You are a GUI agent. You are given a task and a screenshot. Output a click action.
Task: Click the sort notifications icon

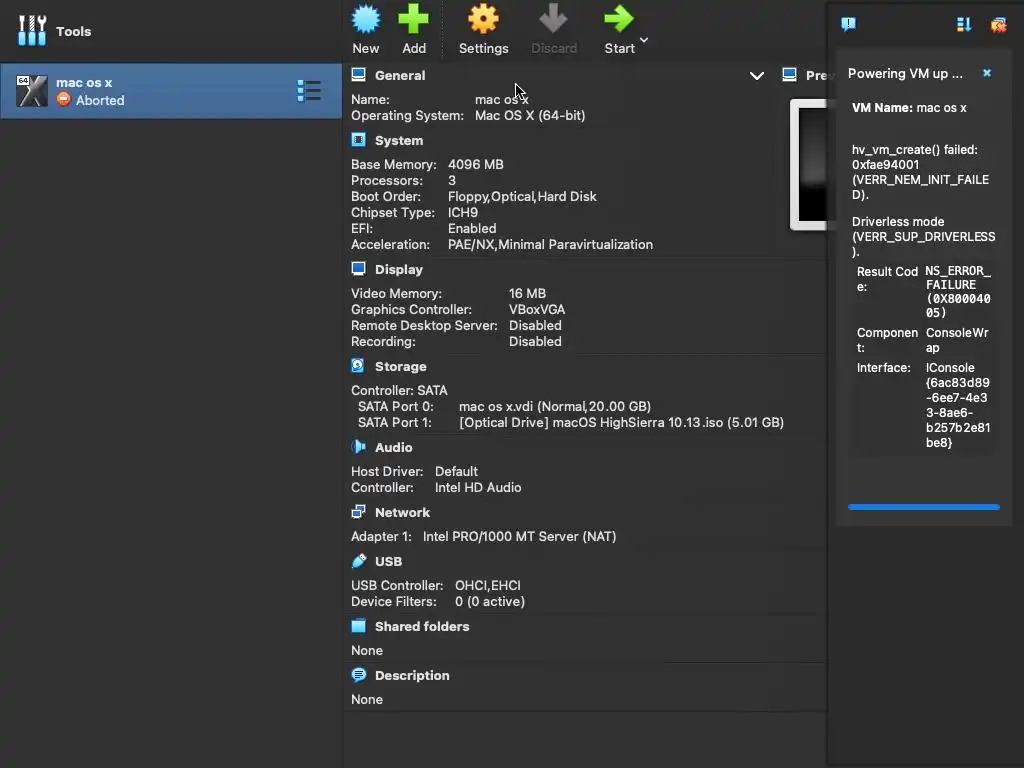click(x=964, y=25)
